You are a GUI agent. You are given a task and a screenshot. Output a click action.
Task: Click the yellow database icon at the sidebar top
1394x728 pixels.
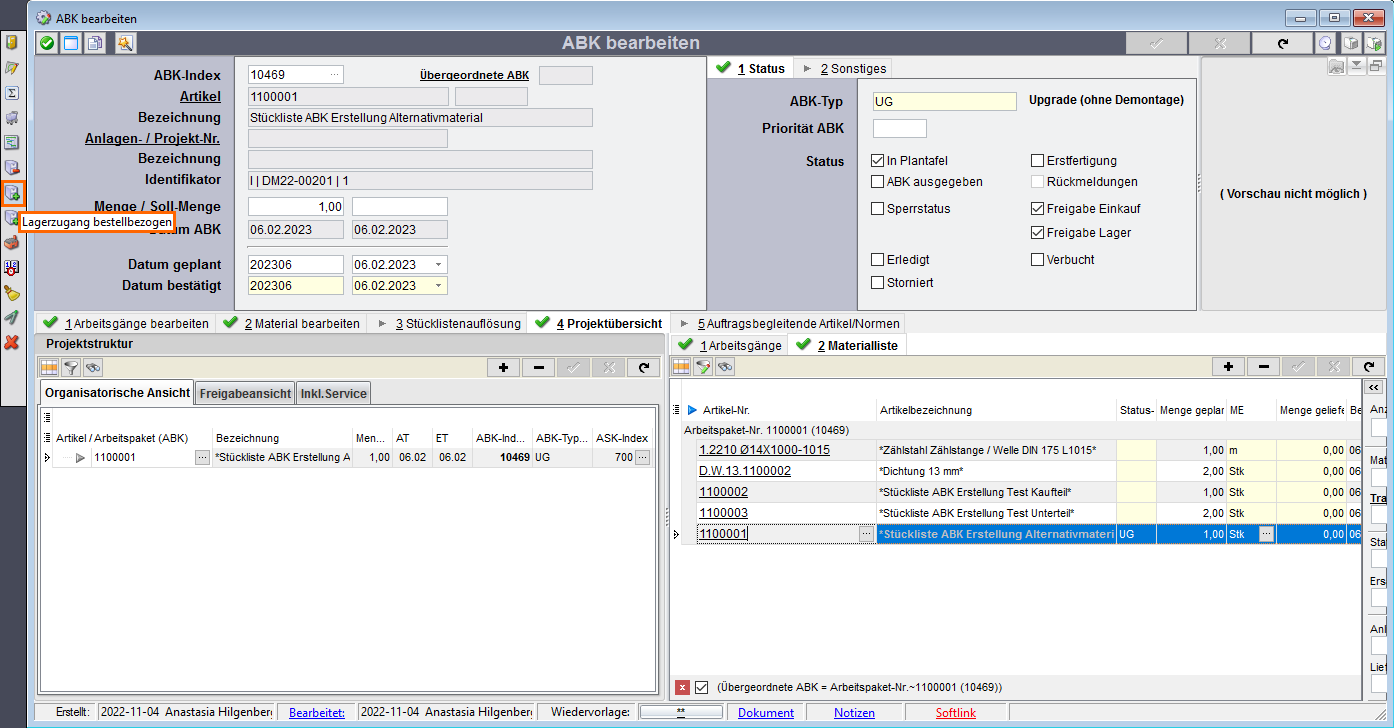click(x=12, y=43)
